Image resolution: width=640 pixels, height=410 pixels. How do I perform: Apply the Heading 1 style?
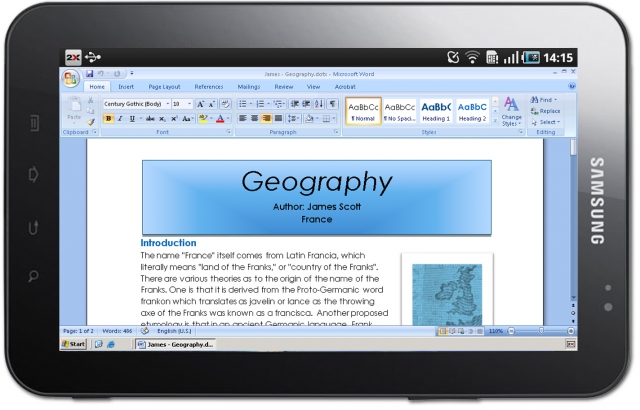436,110
